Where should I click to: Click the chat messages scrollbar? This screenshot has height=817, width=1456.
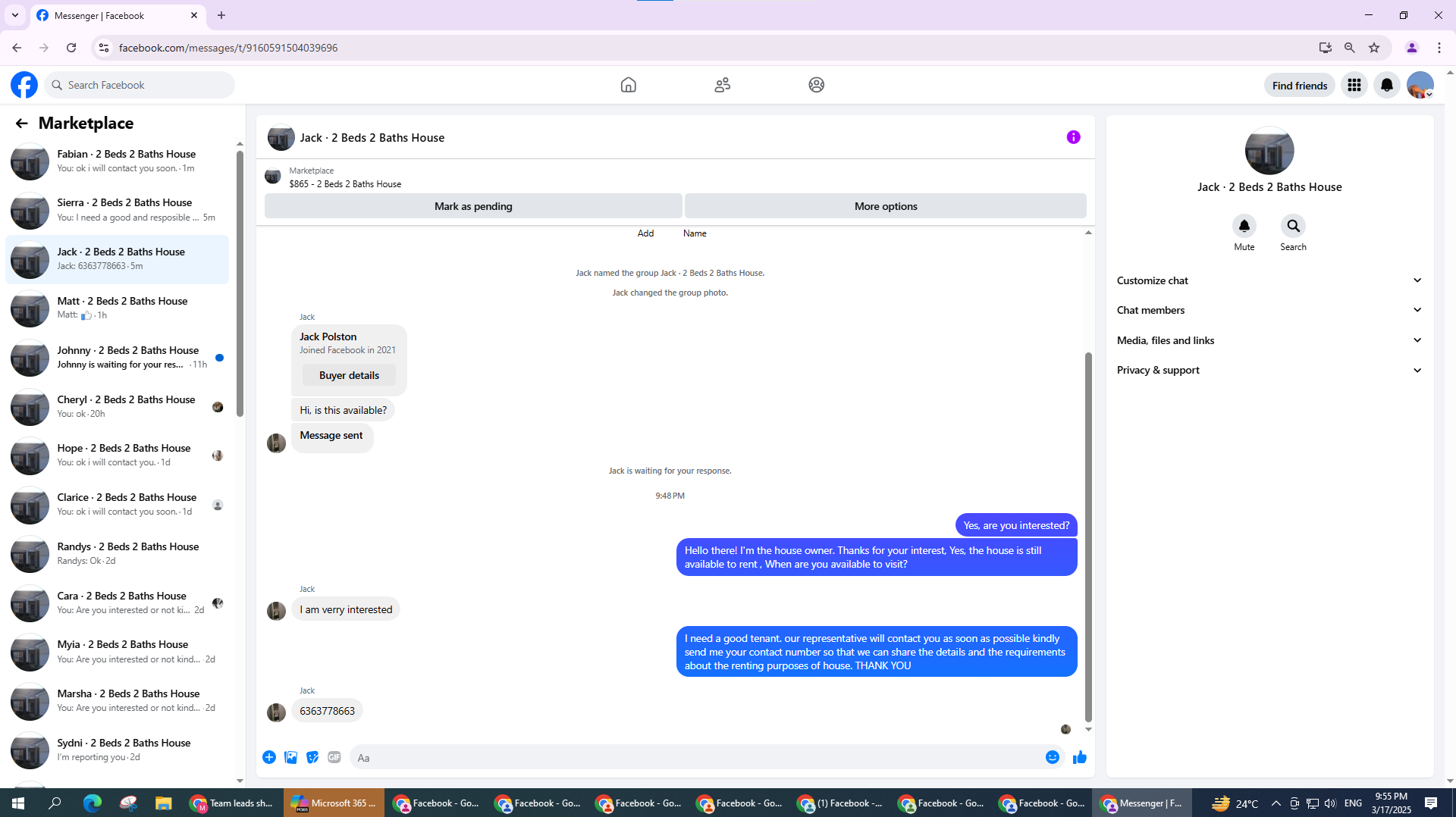click(1088, 537)
